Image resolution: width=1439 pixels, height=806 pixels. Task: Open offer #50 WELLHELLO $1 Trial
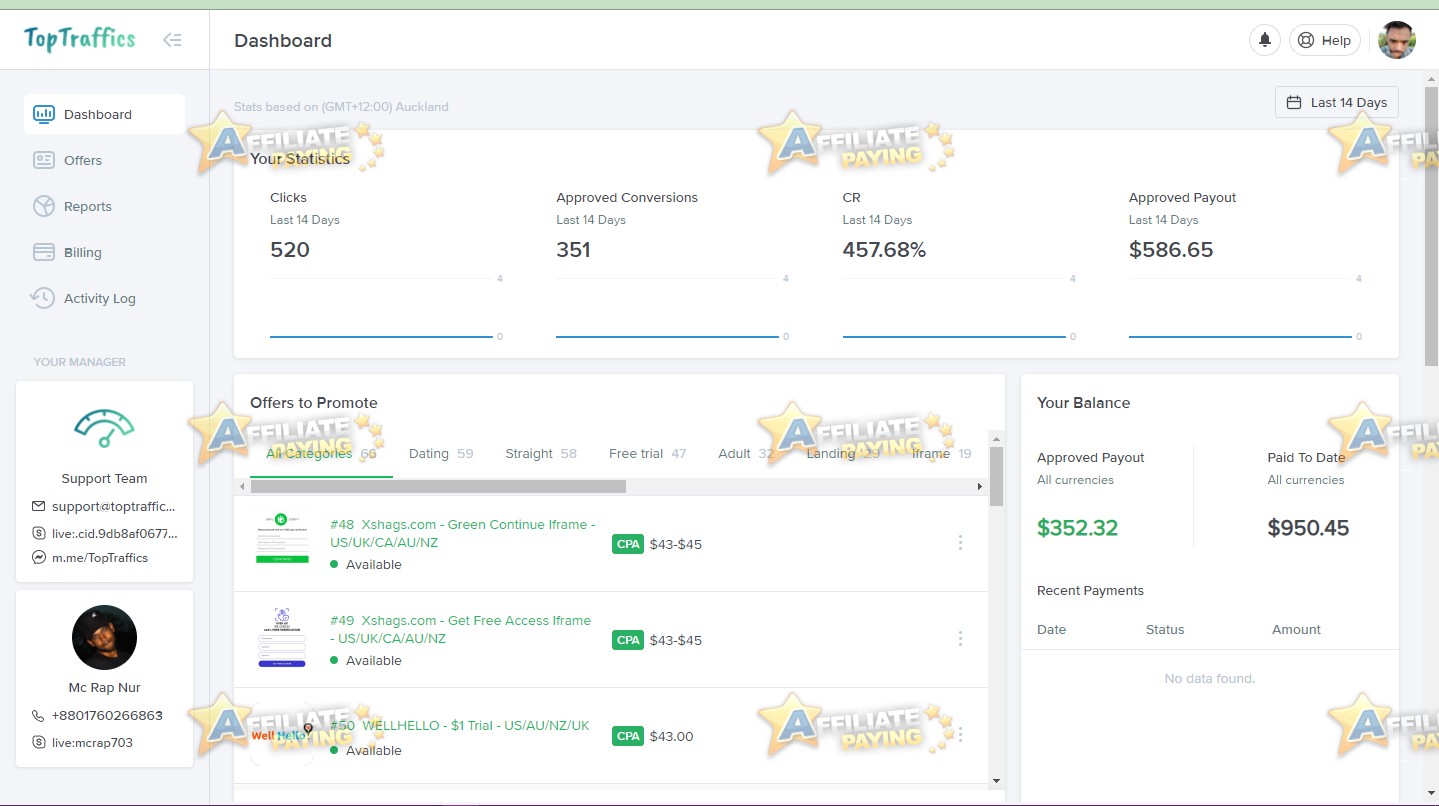tap(460, 725)
